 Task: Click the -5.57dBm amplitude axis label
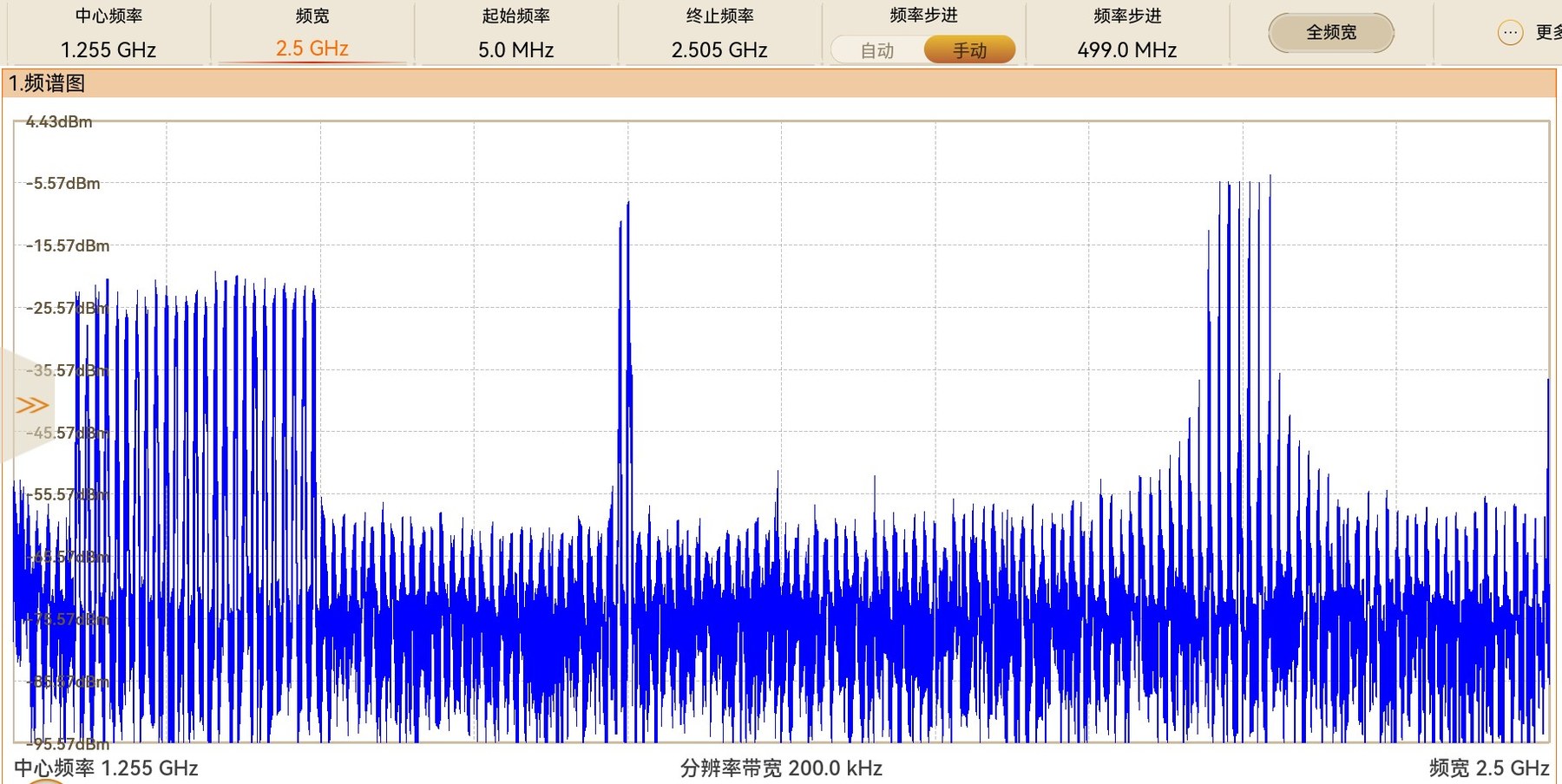[63, 183]
